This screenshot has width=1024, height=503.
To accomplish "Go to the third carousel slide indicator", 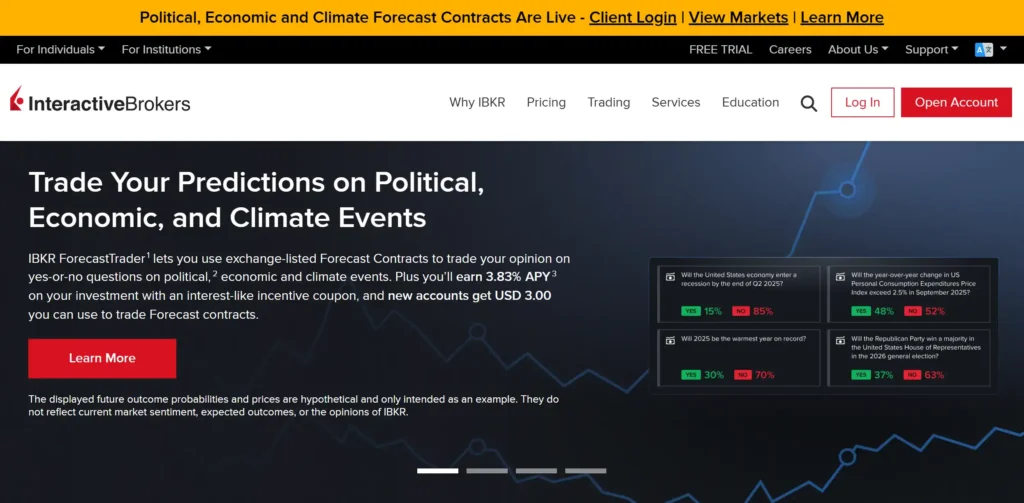I will [x=536, y=470].
